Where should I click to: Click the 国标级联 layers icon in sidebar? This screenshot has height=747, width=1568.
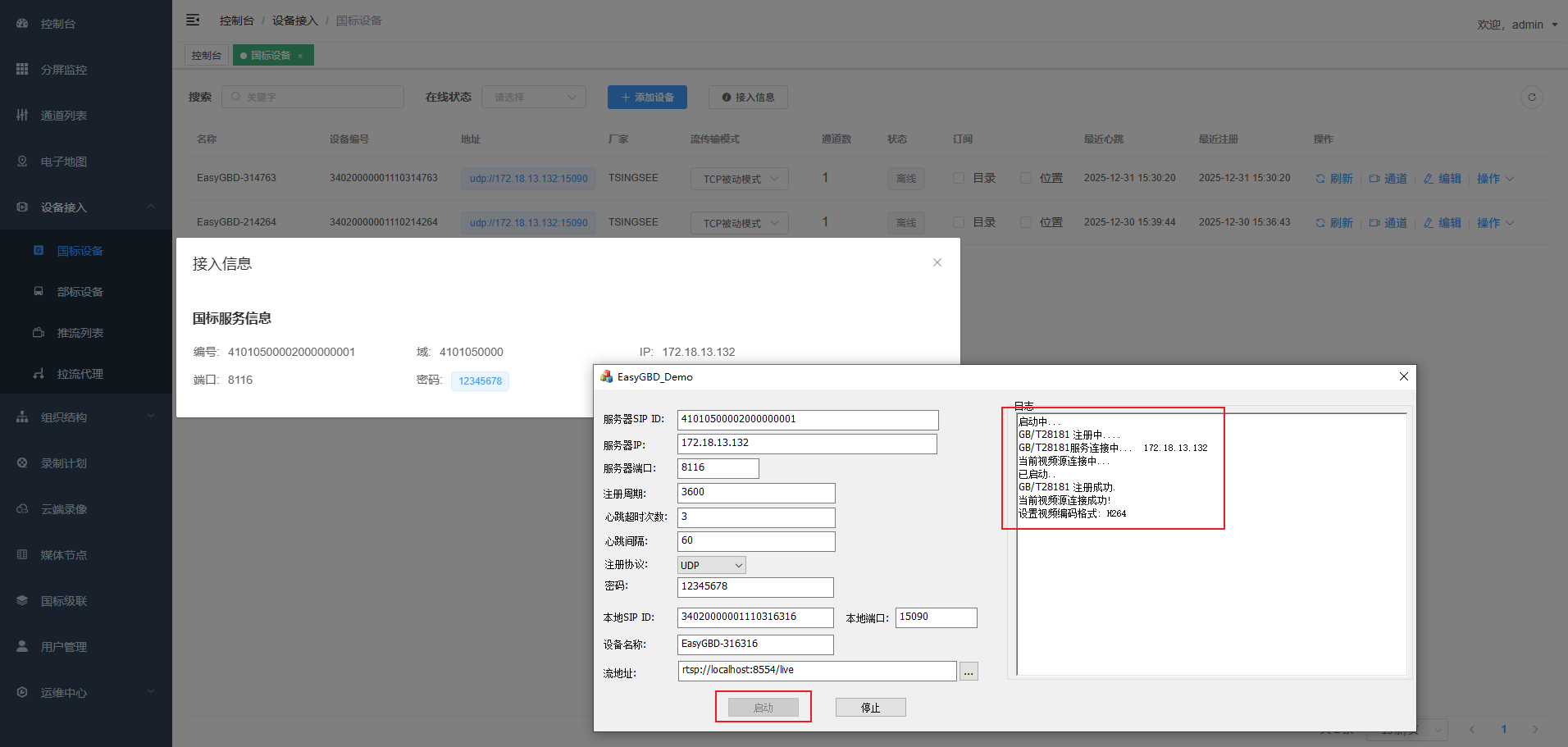(x=22, y=601)
